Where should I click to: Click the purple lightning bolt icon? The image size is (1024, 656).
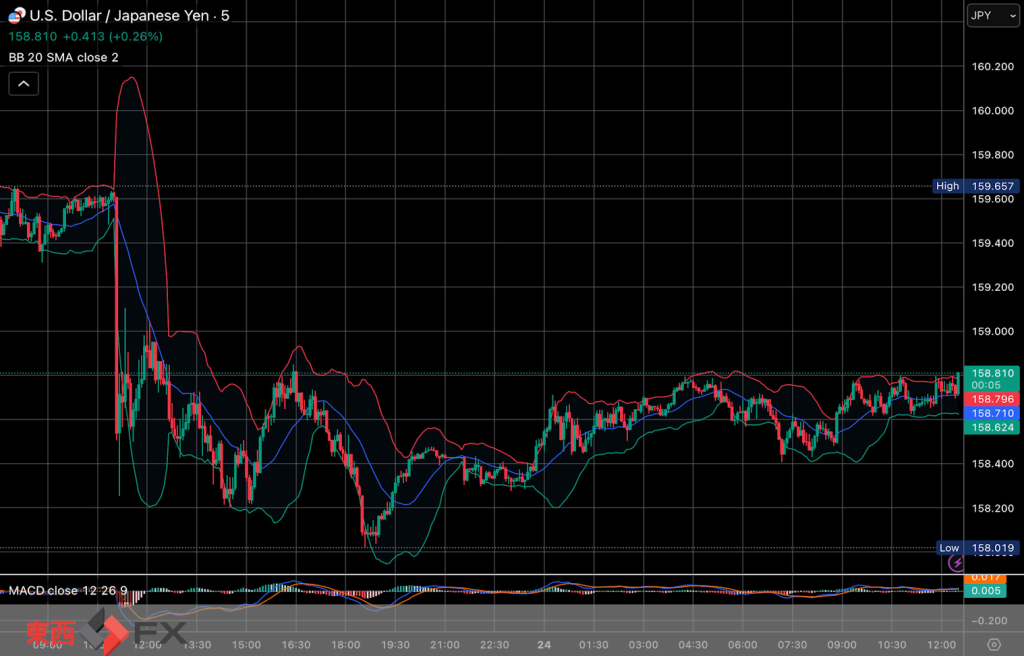pyautogui.click(x=955, y=563)
